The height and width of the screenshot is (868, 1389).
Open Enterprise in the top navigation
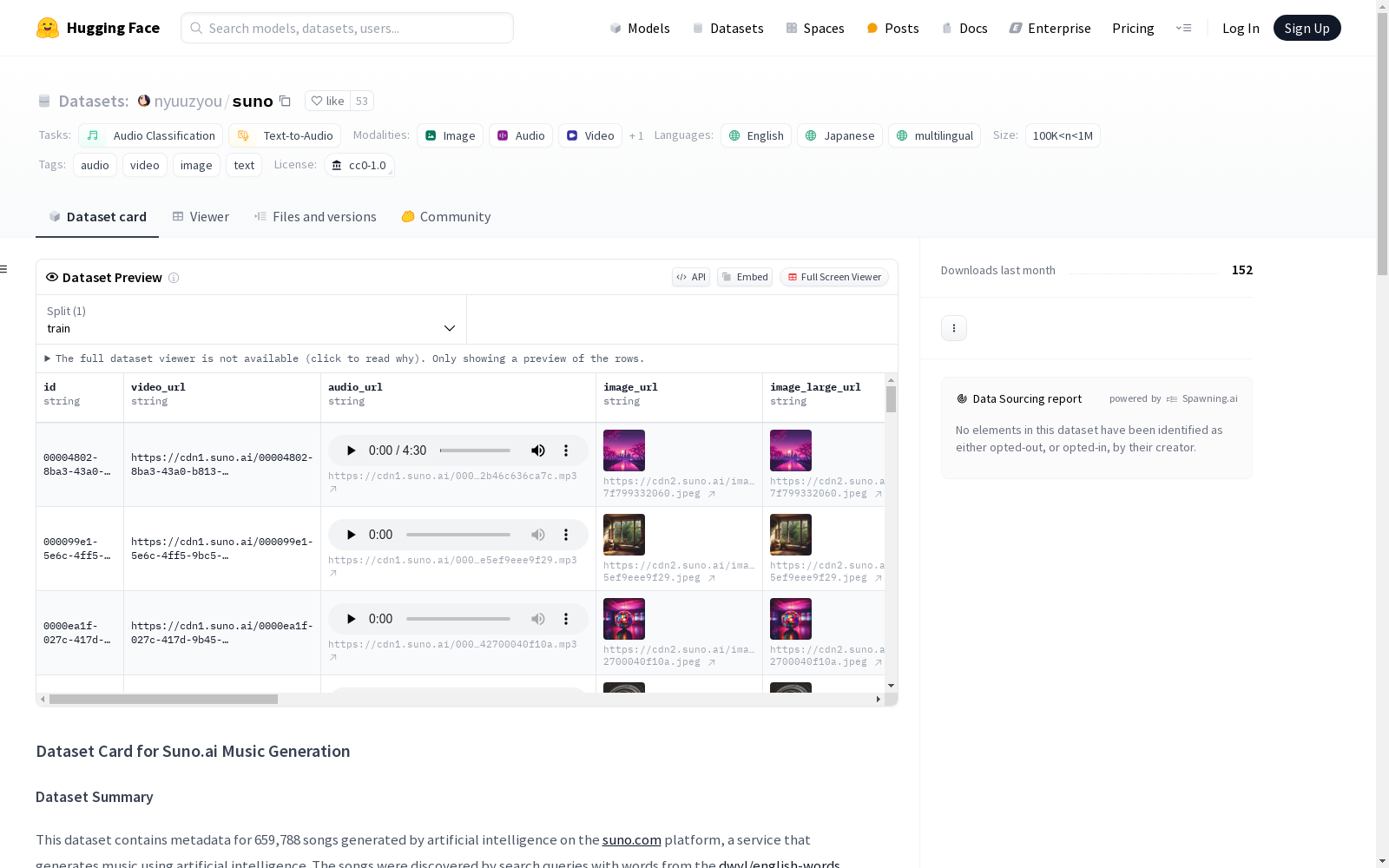tap(1050, 28)
